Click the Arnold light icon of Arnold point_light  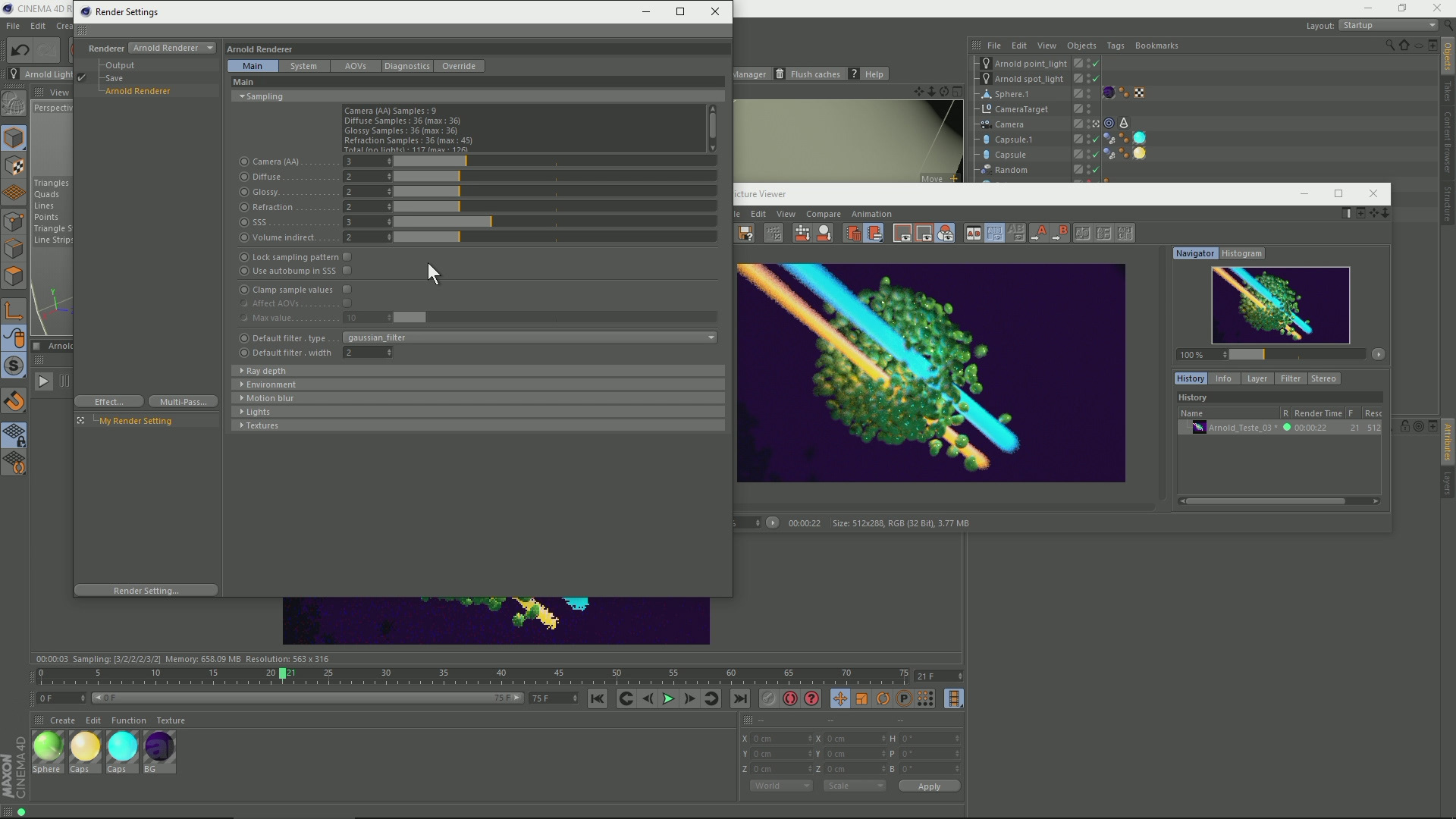(x=986, y=64)
